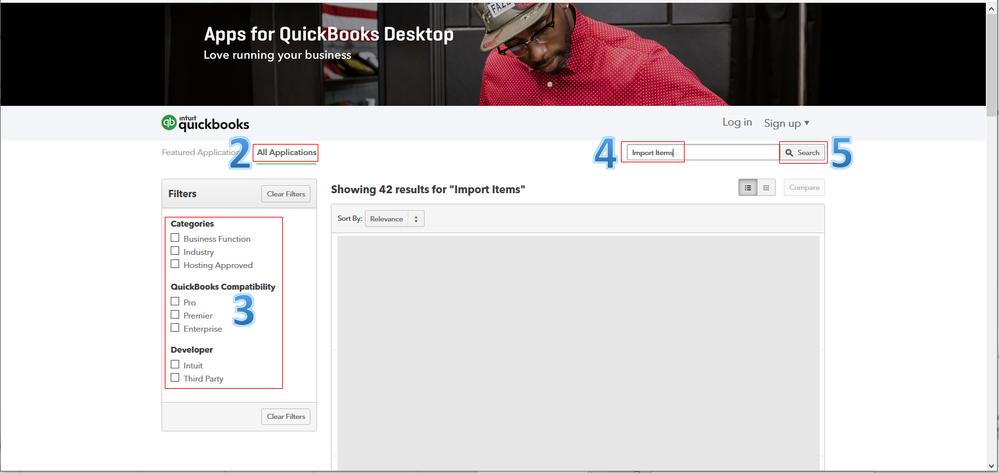
Task: Click 'Apps for QuickBooks Desktop' banner title
Action: (x=329, y=34)
